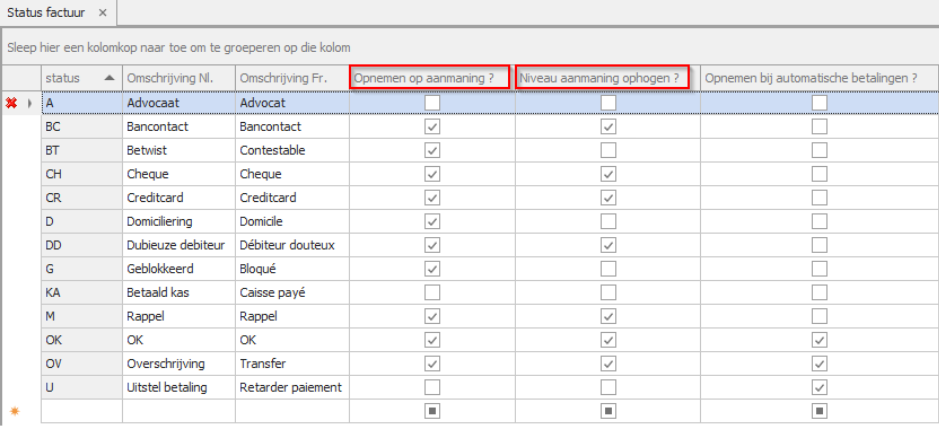939x426 pixels.
Task: Click the 'Betwist' description cell
Action: pos(178,150)
